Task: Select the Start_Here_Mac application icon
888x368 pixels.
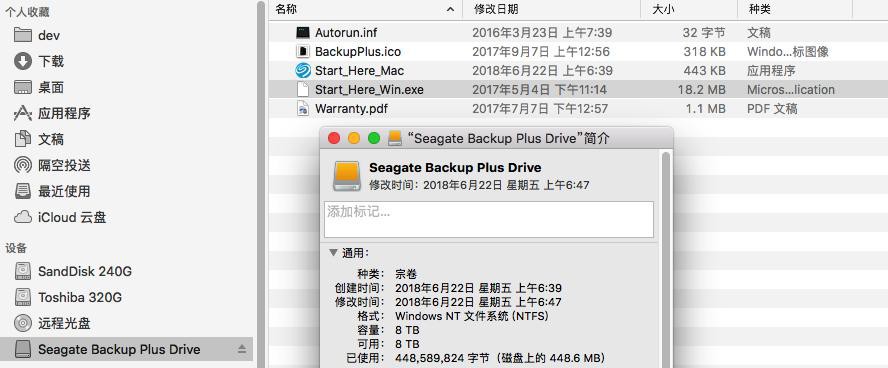Action: [x=303, y=71]
